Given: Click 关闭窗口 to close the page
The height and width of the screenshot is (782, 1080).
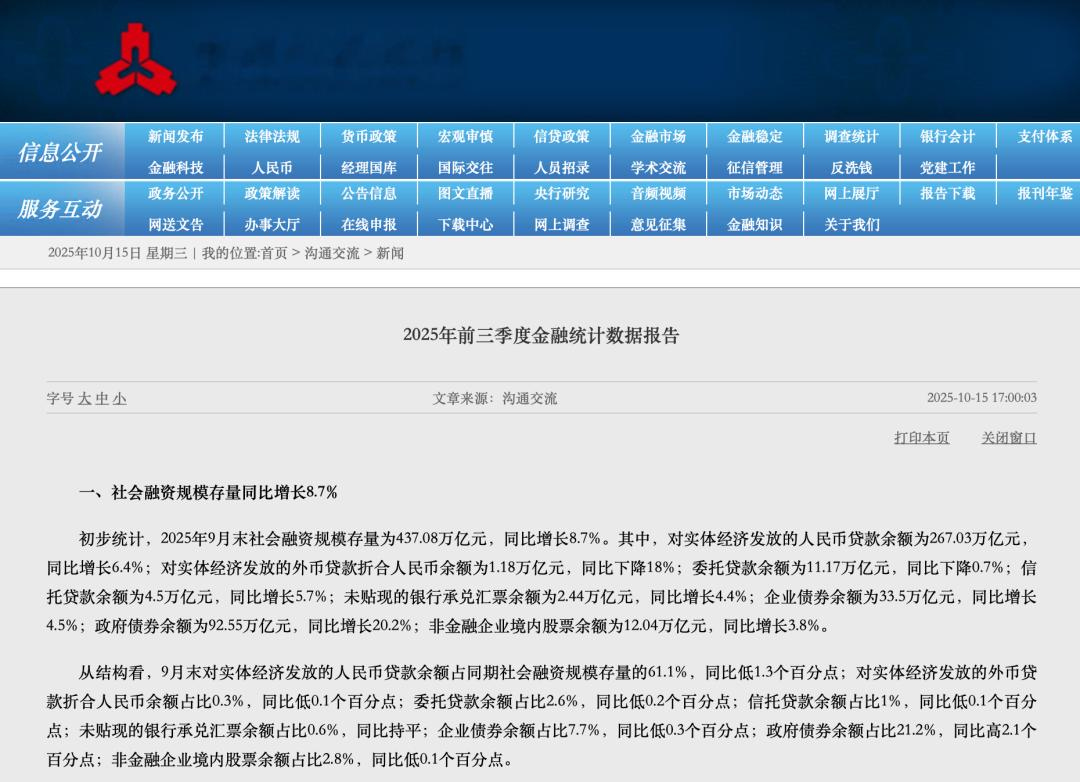Looking at the screenshot, I should coord(1008,438).
